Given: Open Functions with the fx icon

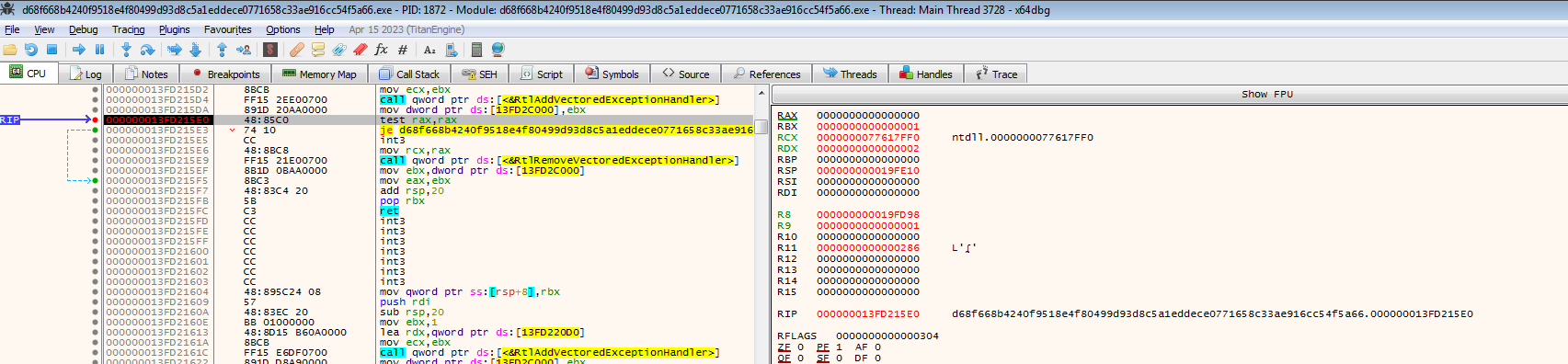Looking at the screenshot, I should [381, 50].
